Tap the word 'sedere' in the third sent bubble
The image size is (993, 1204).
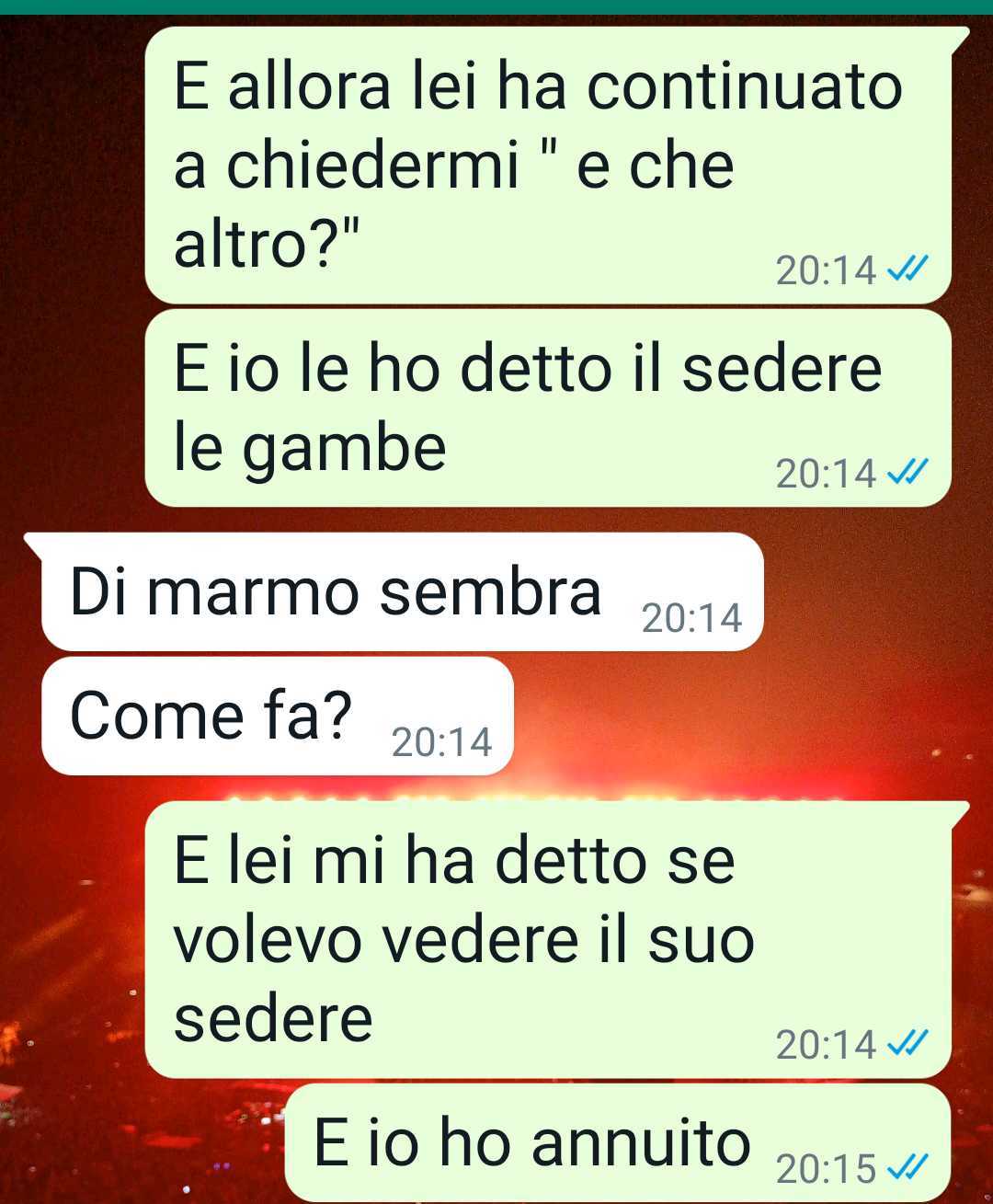[273, 1018]
